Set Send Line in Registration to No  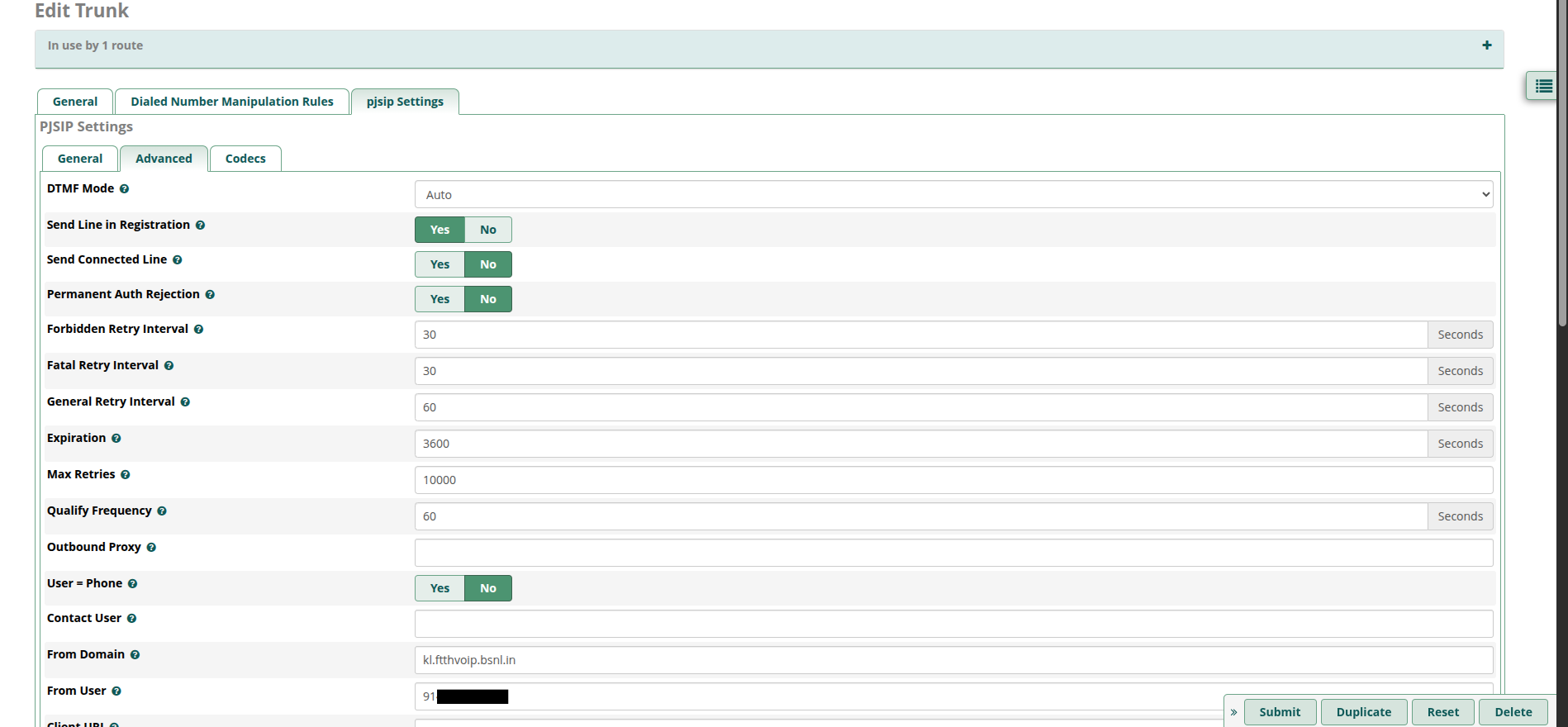pos(487,230)
